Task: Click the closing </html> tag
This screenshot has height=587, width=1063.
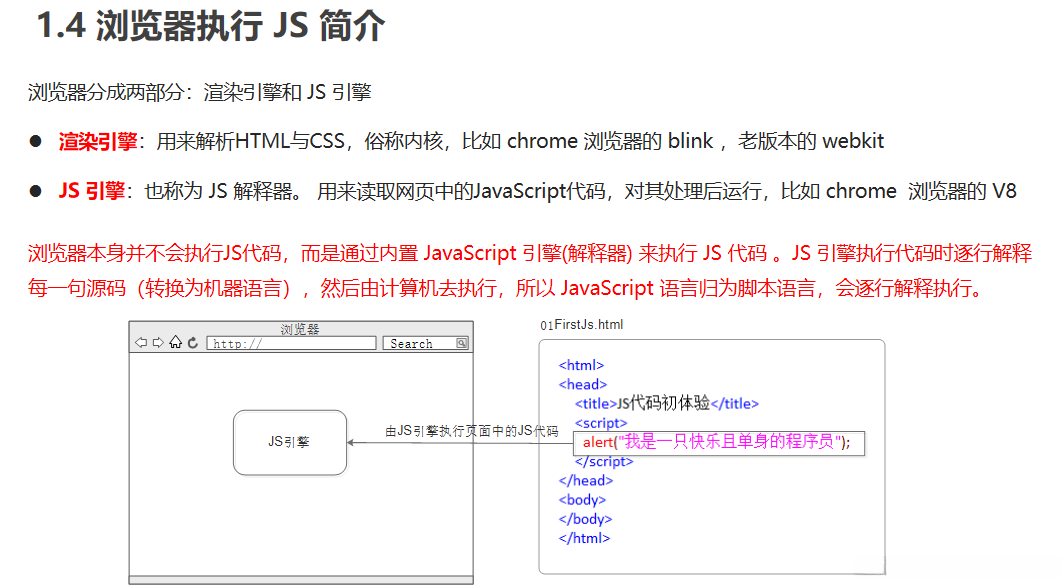Action: 584,538
